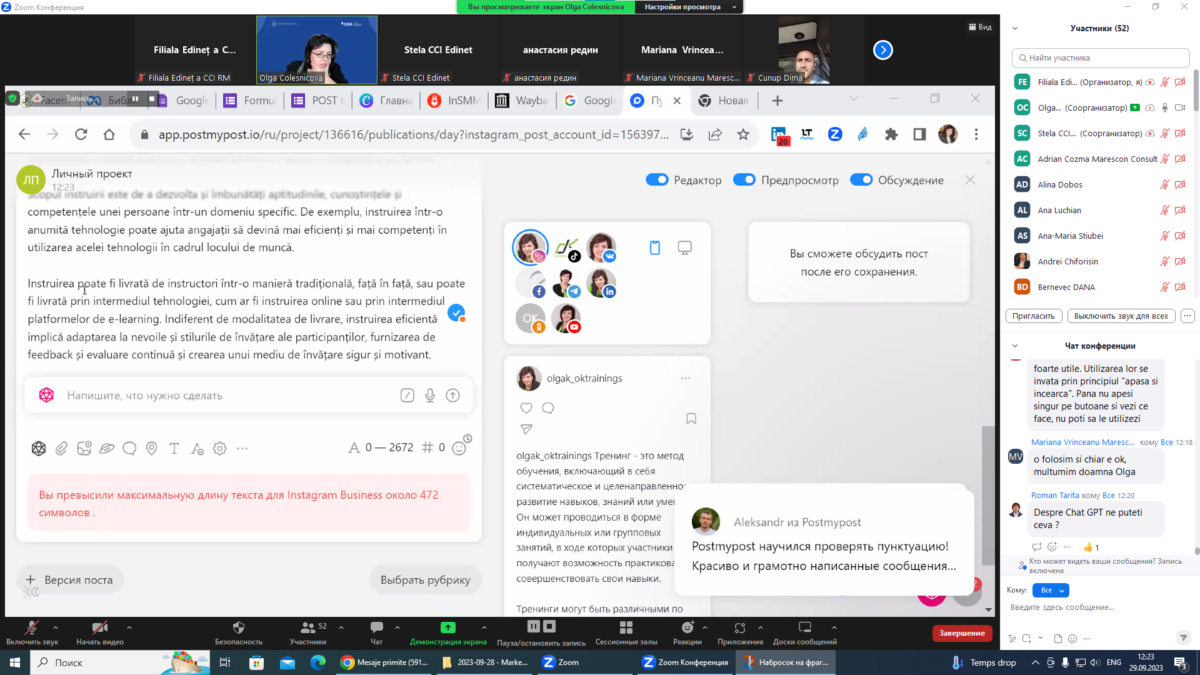Image resolution: width=1200 pixels, height=675 pixels.
Task: Start video with Начать видео in Zoom
Action: (x=100, y=632)
